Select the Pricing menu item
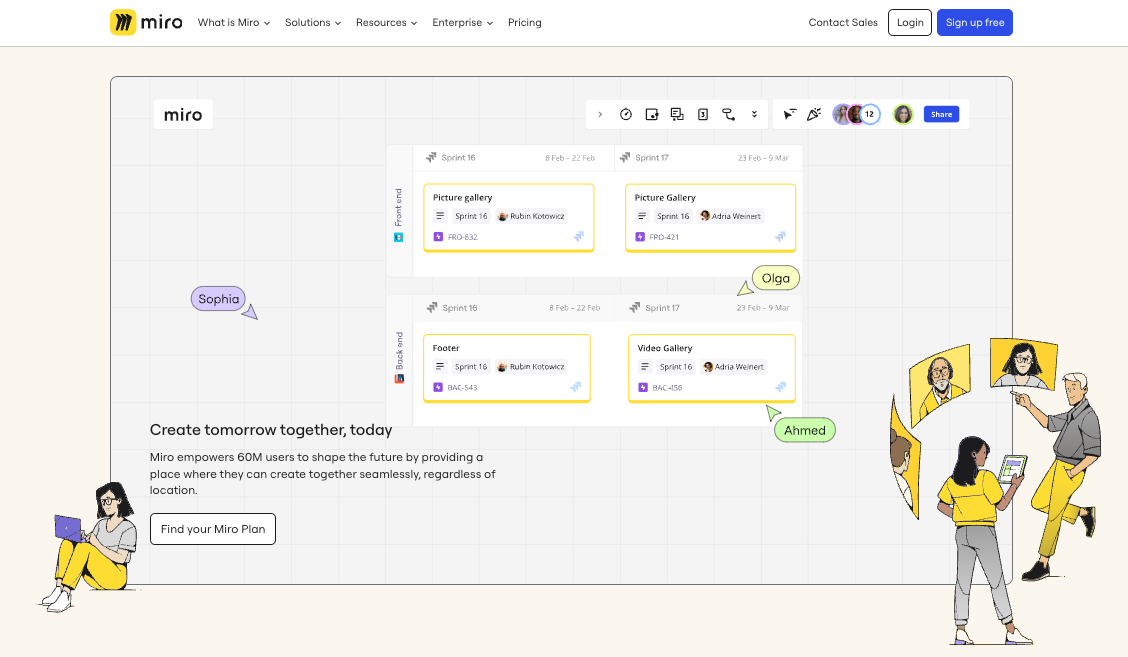This screenshot has width=1128, height=657. [524, 22]
